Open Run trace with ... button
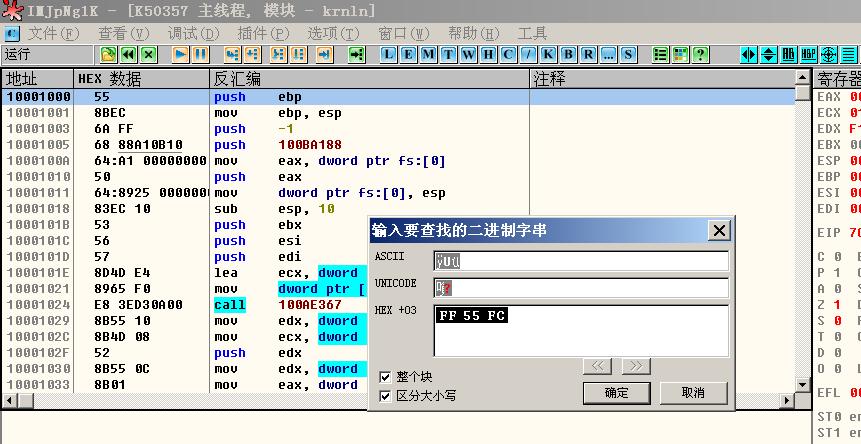This screenshot has height=444, width=861. (608, 54)
